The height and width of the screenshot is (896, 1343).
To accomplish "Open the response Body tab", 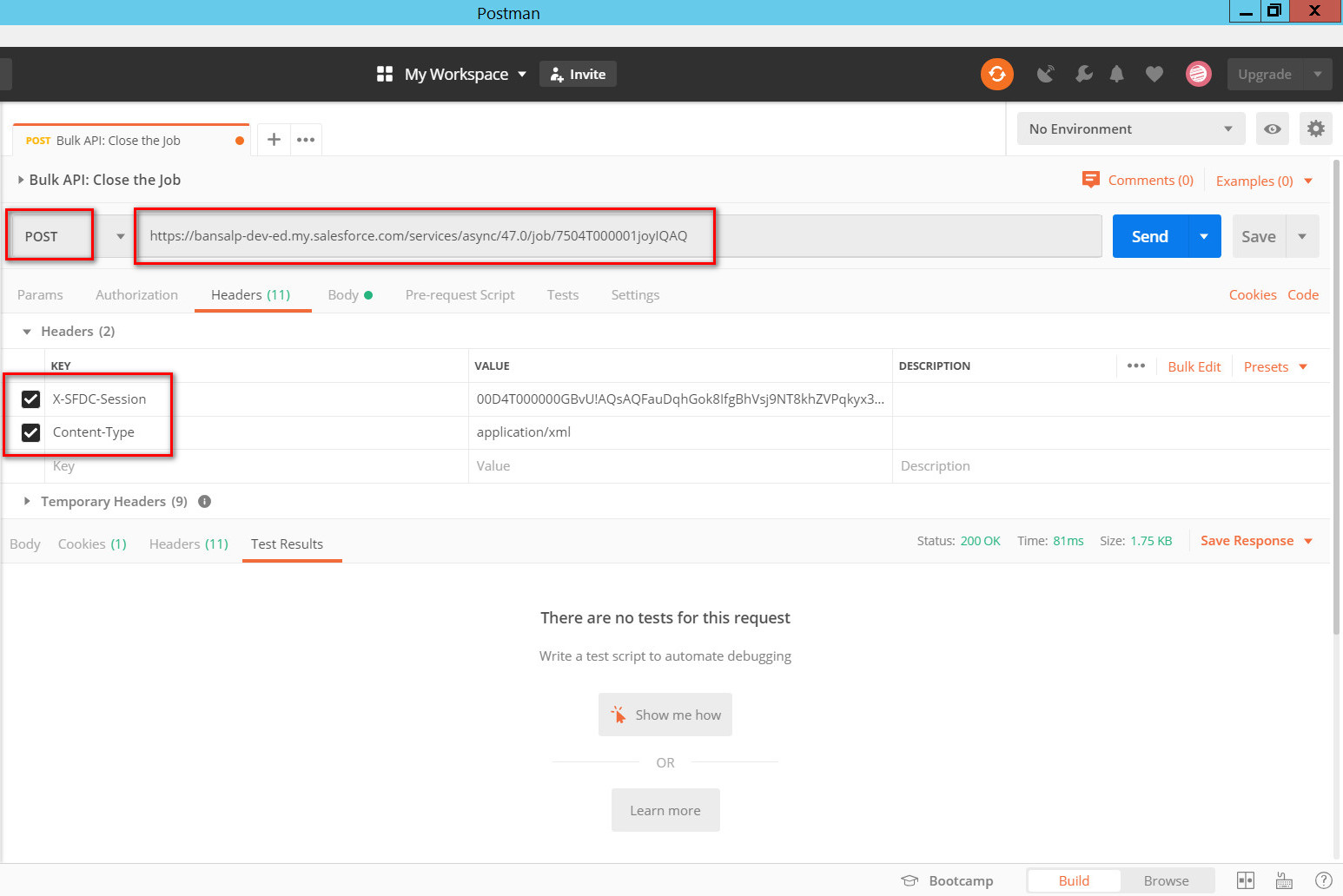I will (25, 544).
